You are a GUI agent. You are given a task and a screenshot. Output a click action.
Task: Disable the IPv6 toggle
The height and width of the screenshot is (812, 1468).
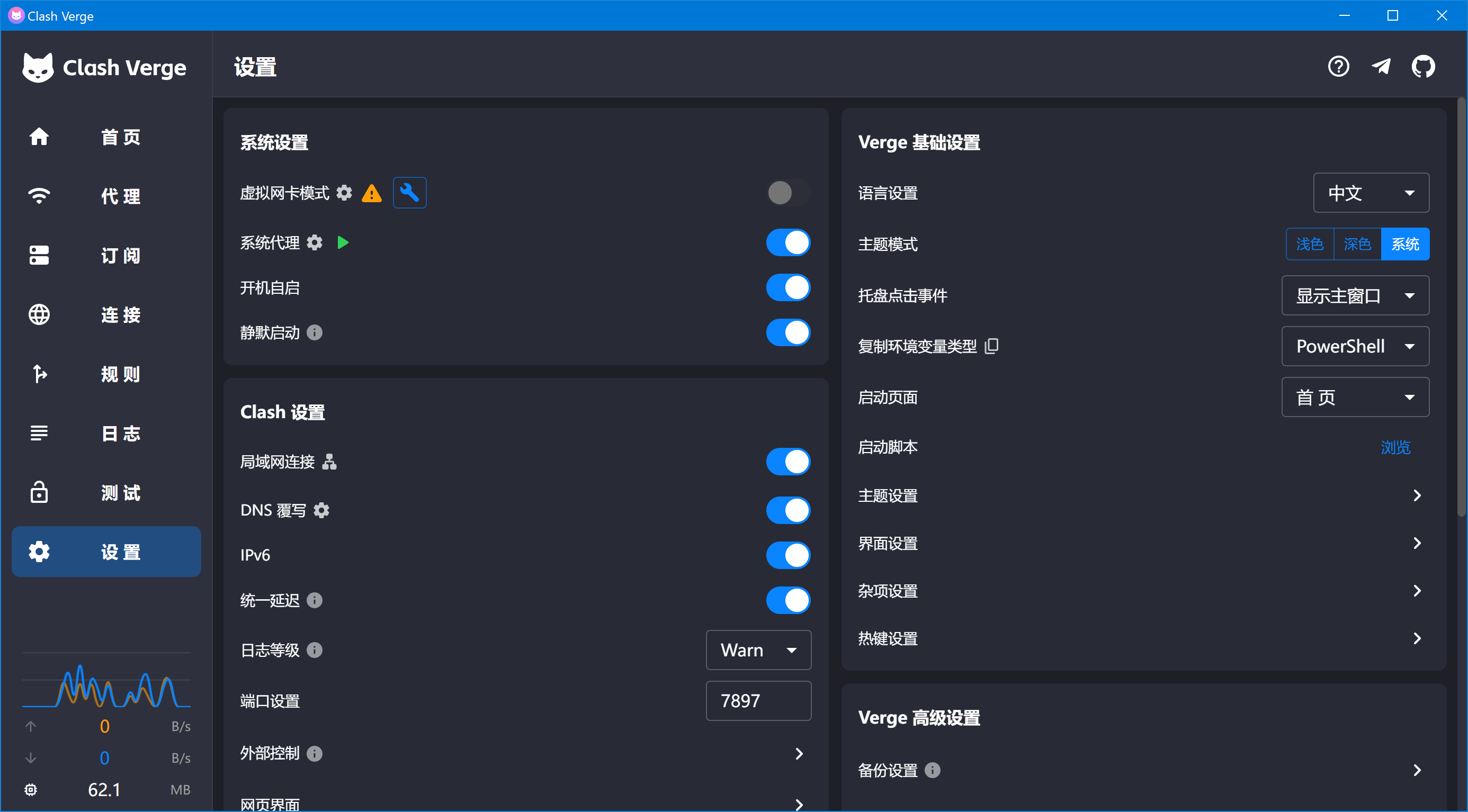click(x=787, y=555)
